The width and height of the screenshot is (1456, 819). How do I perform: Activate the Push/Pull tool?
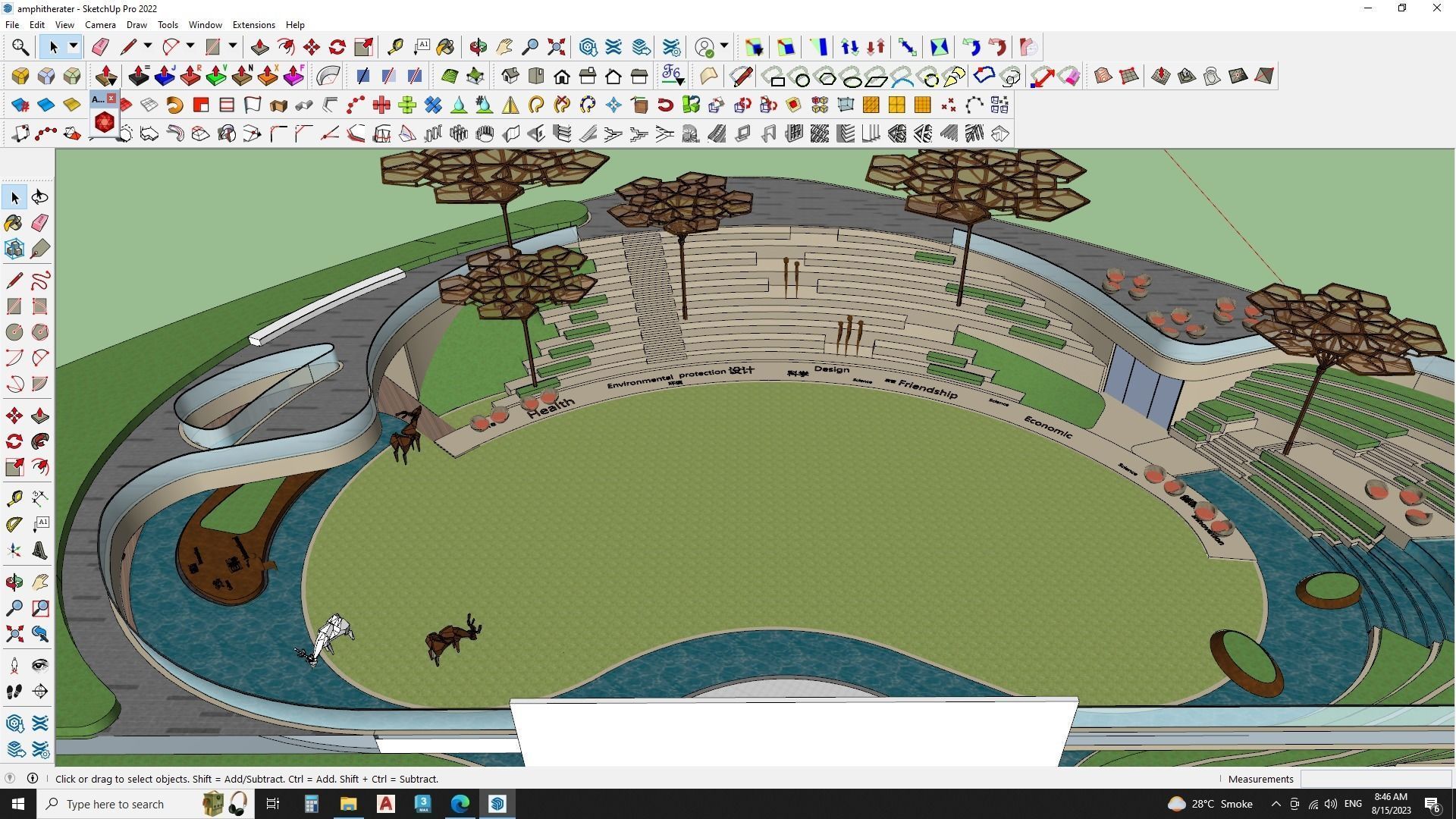coord(39,415)
